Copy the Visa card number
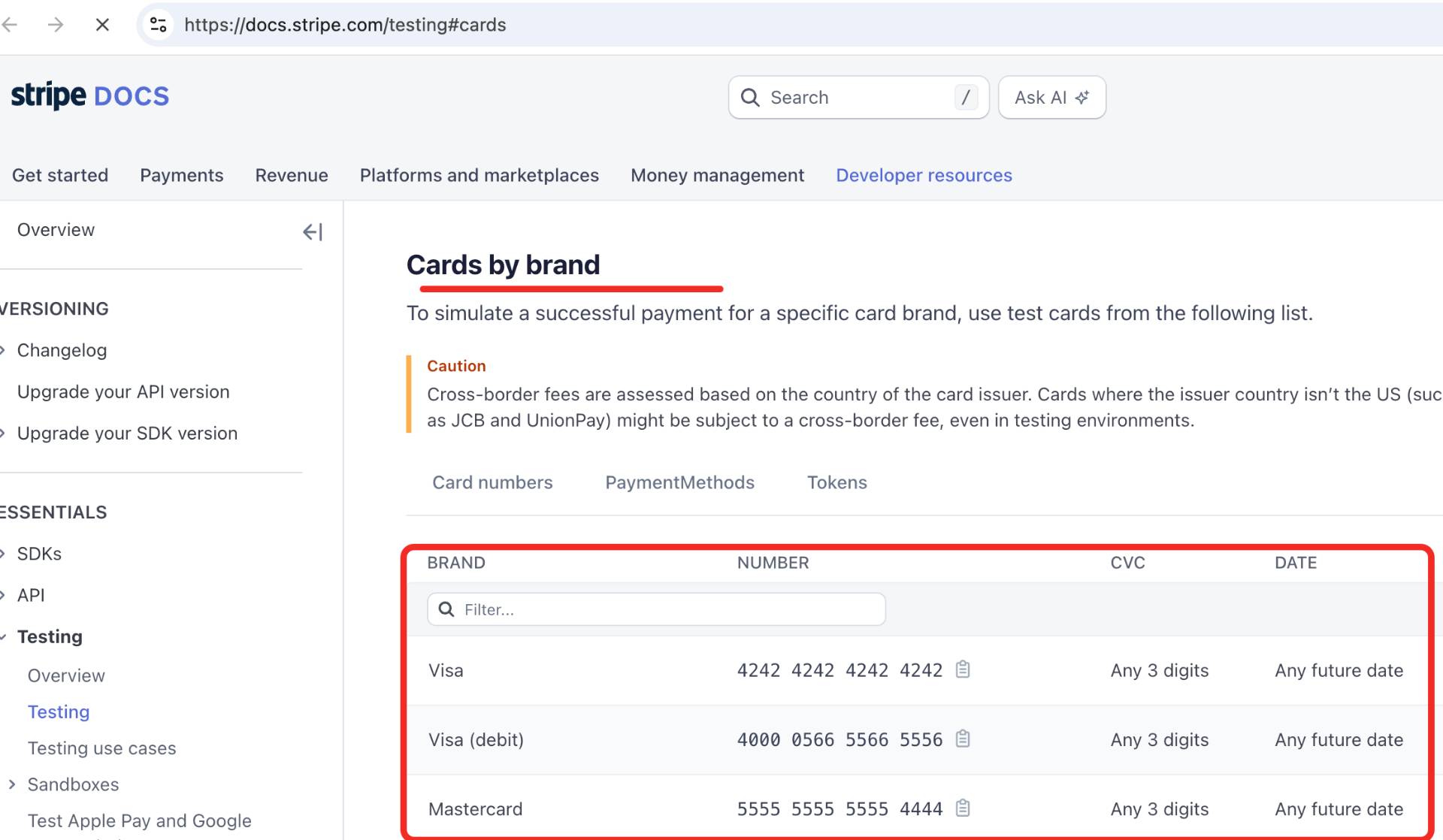Image resolution: width=1443 pixels, height=840 pixels. coord(963,669)
